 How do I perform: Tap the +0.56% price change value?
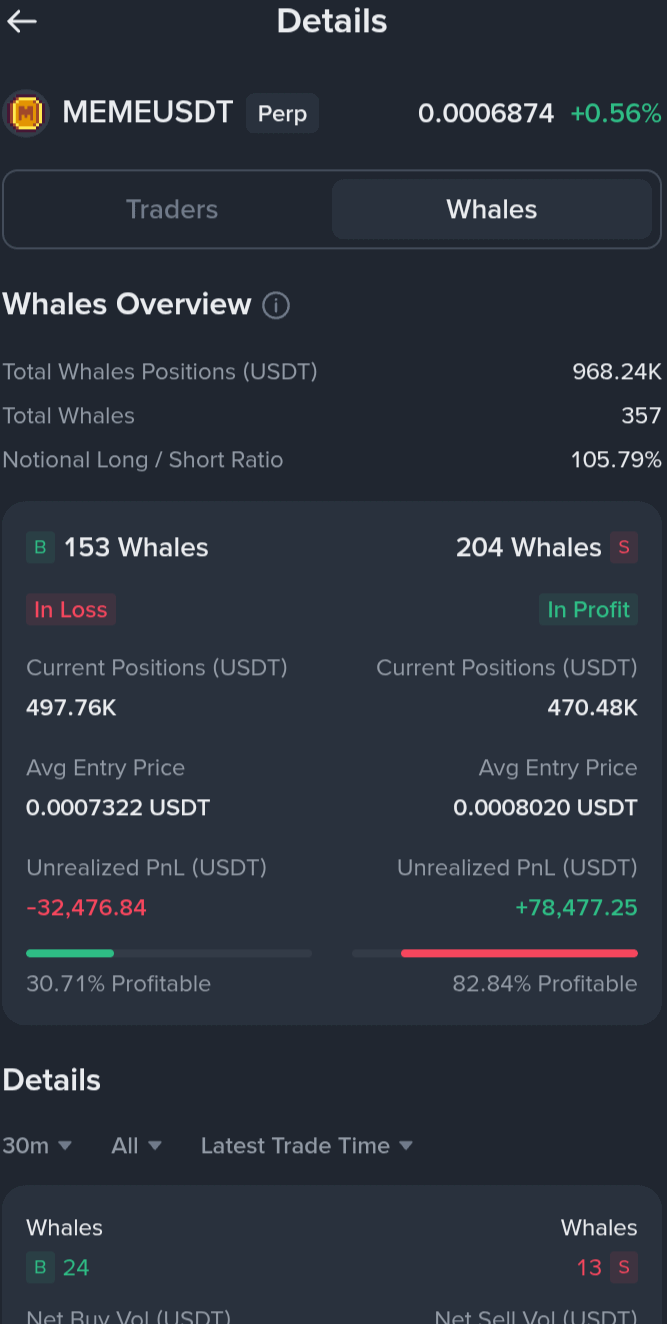(x=615, y=114)
